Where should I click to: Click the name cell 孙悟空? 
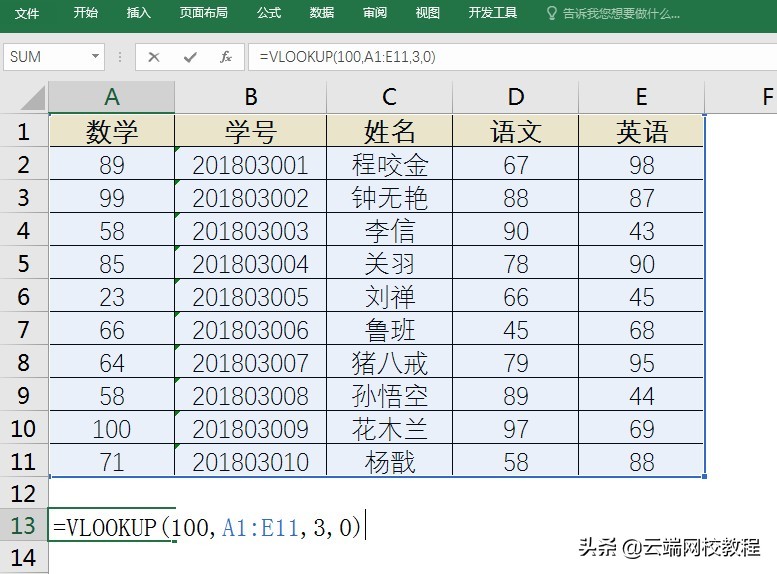tap(389, 396)
